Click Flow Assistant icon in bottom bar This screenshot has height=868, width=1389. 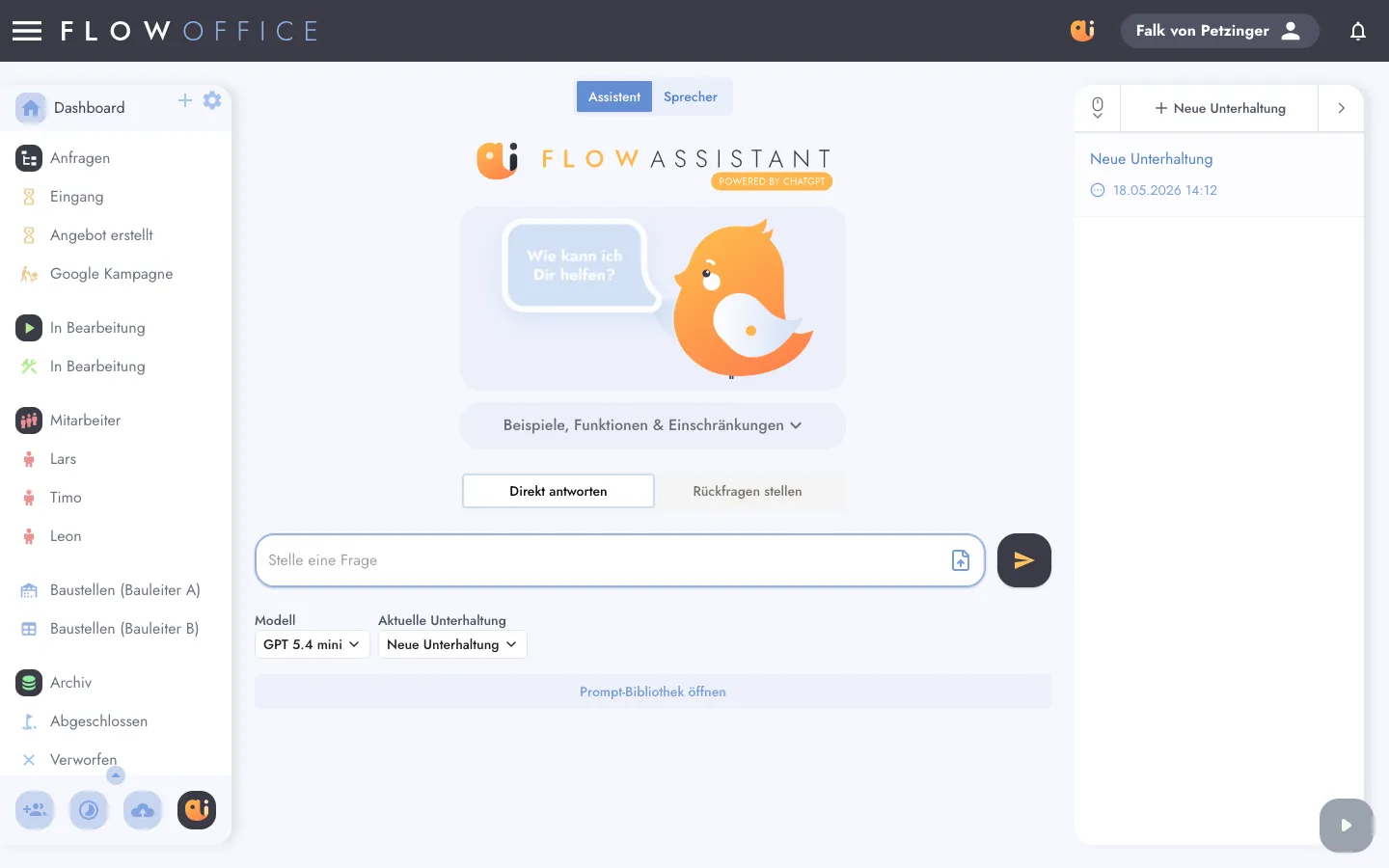[x=197, y=810]
